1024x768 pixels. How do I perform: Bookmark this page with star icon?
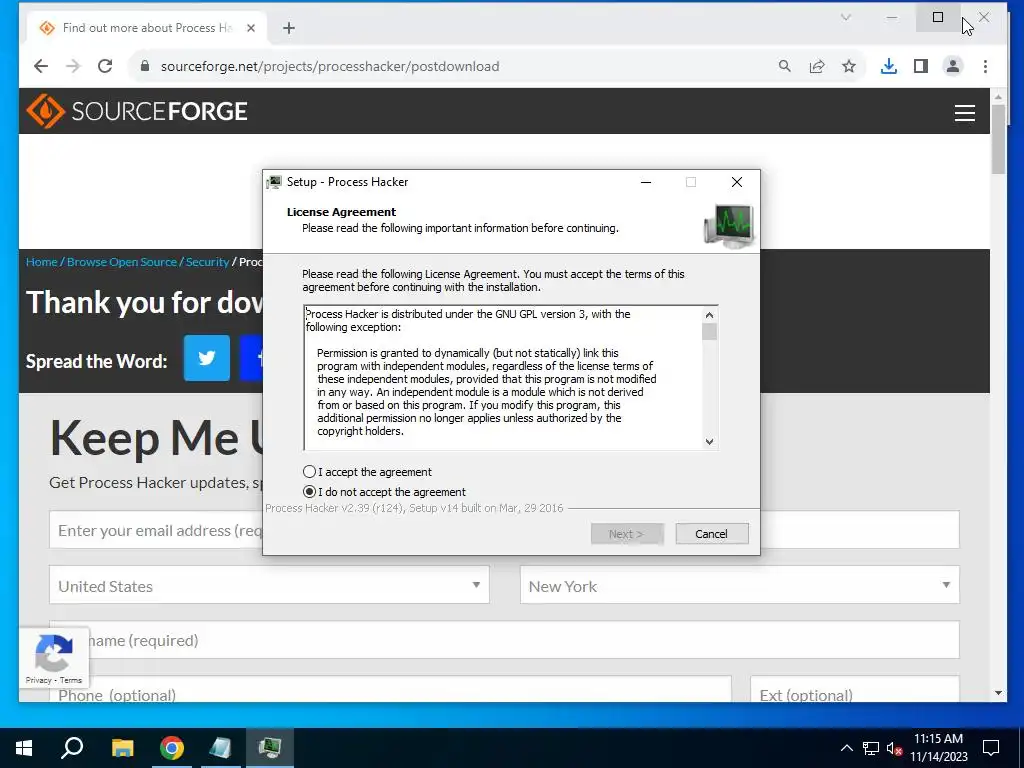tap(848, 66)
